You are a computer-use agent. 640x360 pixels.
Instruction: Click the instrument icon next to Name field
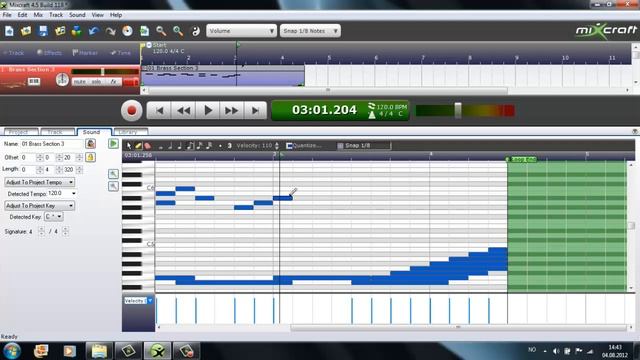[x=91, y=144]
